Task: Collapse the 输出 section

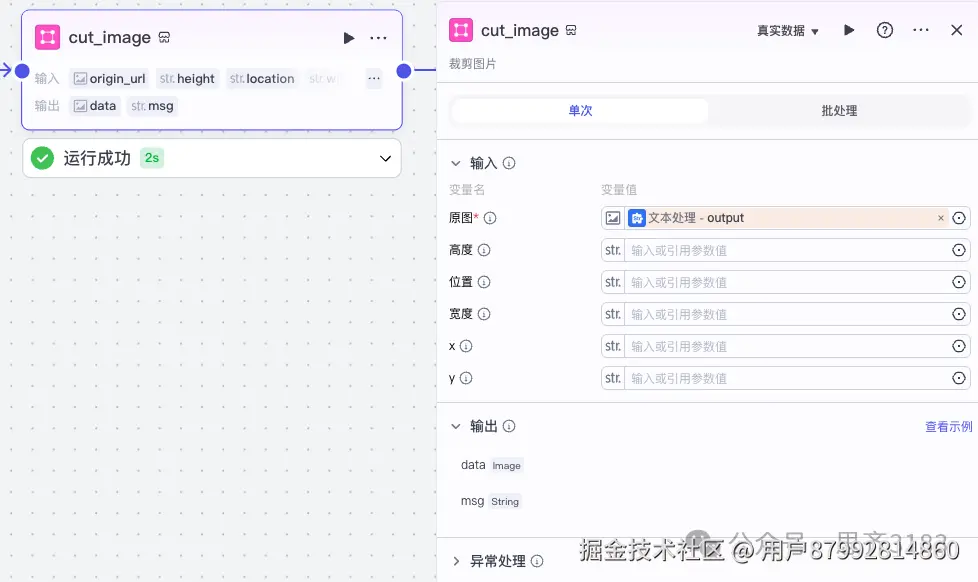Action: (x=456, y=426)
